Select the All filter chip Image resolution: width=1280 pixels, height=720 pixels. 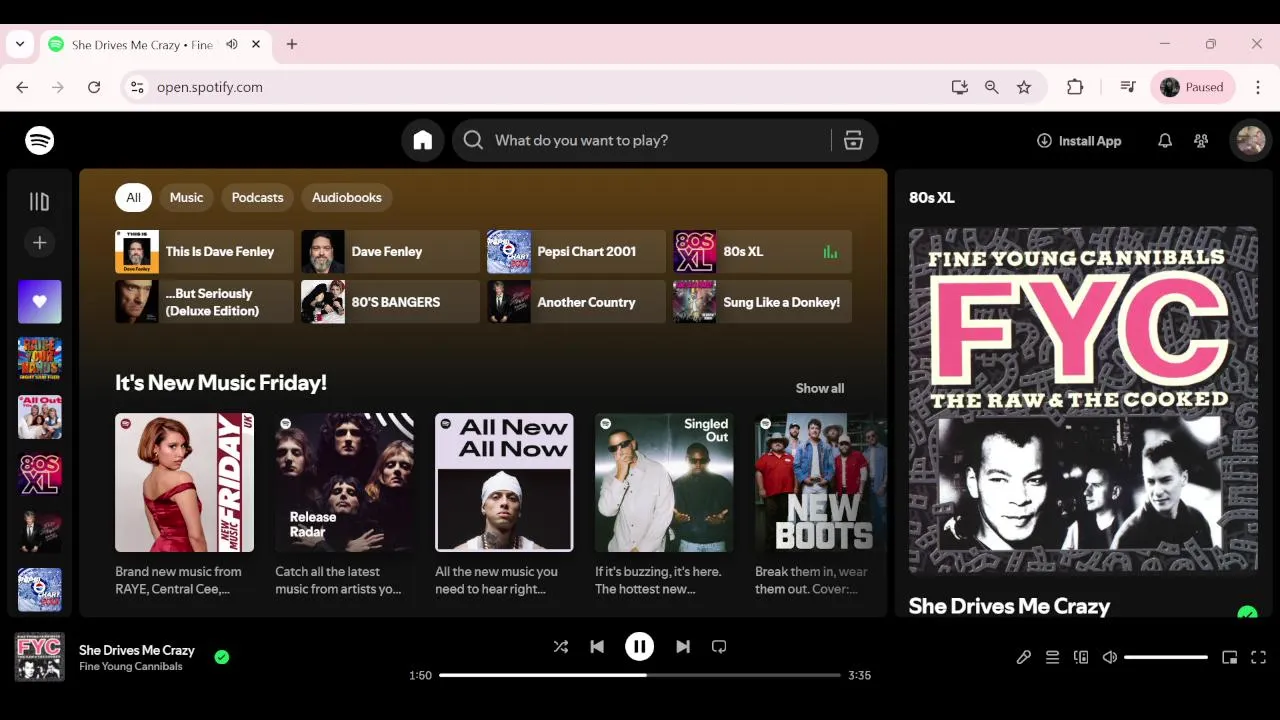[x=133, y=197]
